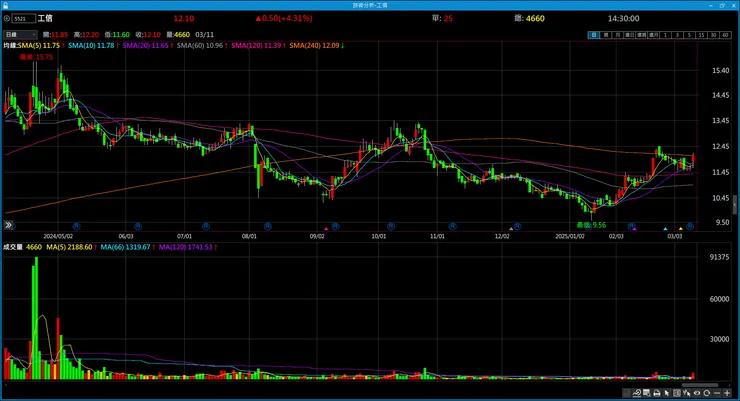This screenshot has height=401, width=740.
Task: Click the 最低 9.56 low price annotation
Action: pos(591,225)
